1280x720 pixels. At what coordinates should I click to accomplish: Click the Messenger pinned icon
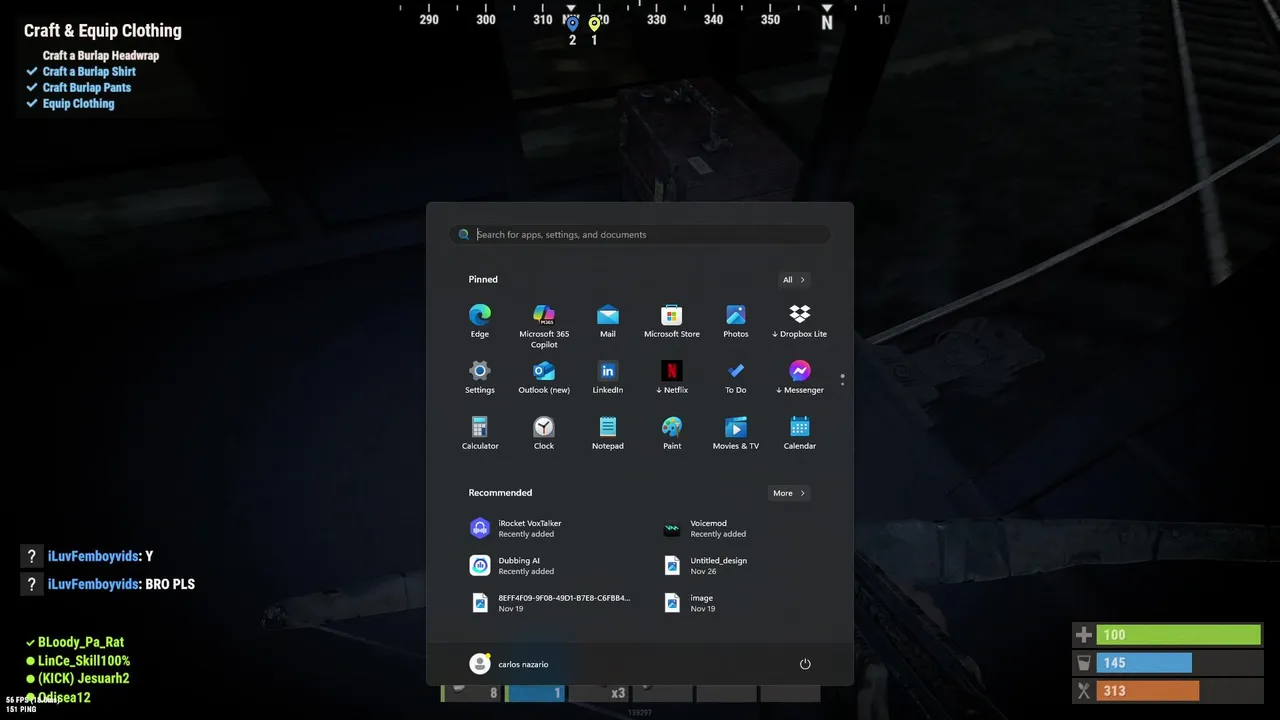coord(800,377)
